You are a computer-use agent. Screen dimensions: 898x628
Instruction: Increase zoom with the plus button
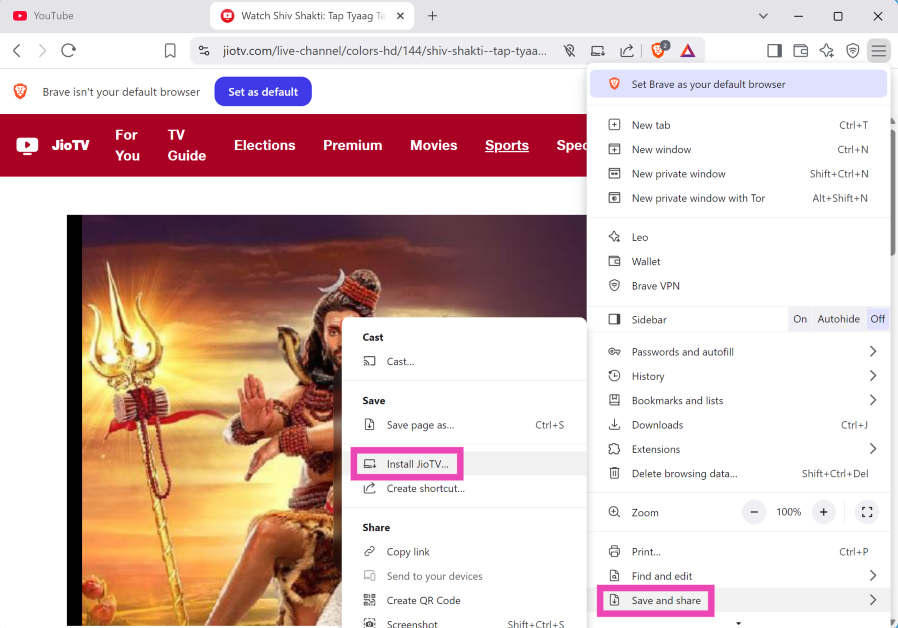(823, 512)
